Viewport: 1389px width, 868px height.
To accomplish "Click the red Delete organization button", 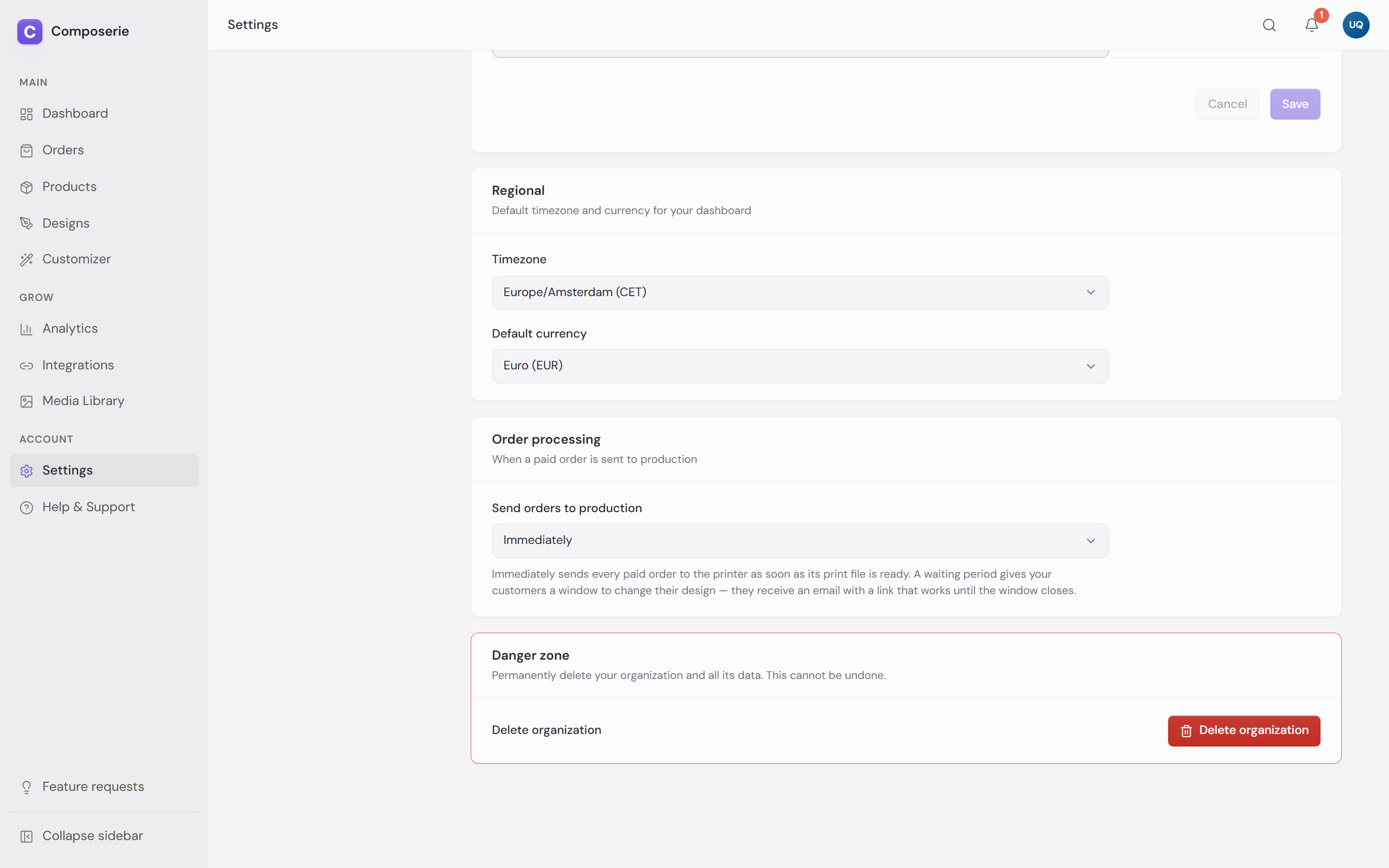I will point(1244,731).
